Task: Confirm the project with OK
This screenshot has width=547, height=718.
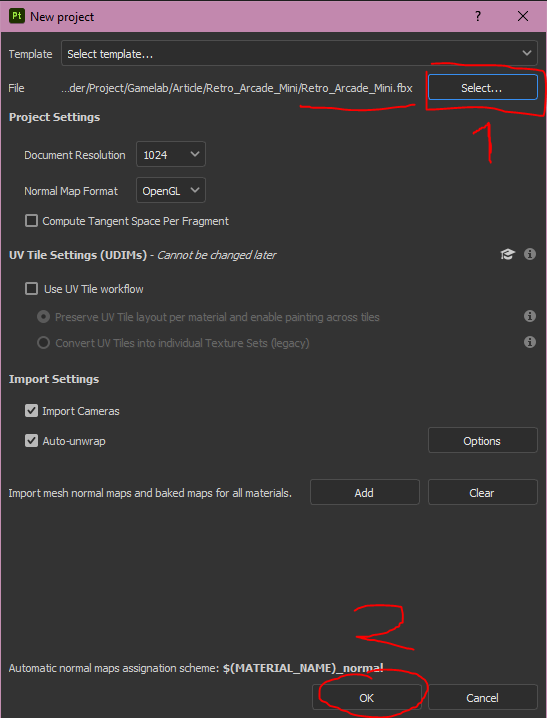Action: coord(366,697)
